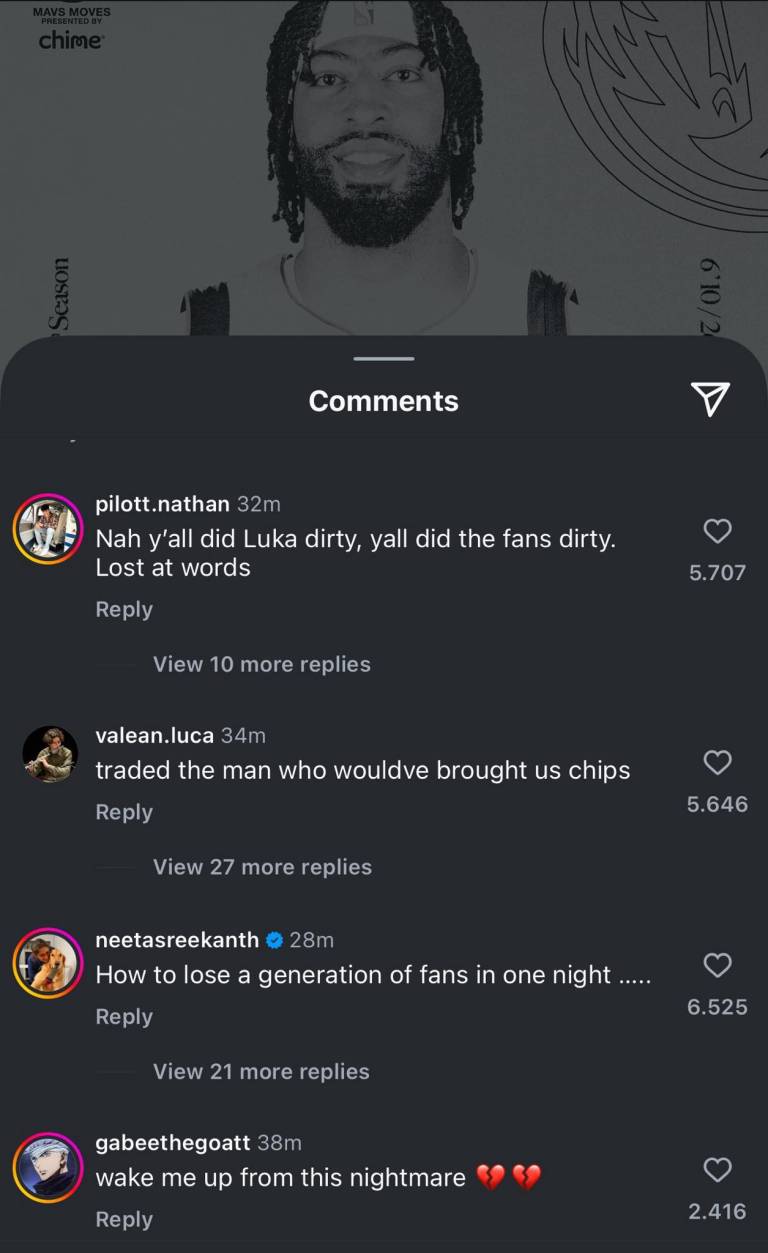Image resolution: width=768 pixels, height=1253 pixels.
Task: Expand View 10 more replies
Action: (x=261, y=664)
